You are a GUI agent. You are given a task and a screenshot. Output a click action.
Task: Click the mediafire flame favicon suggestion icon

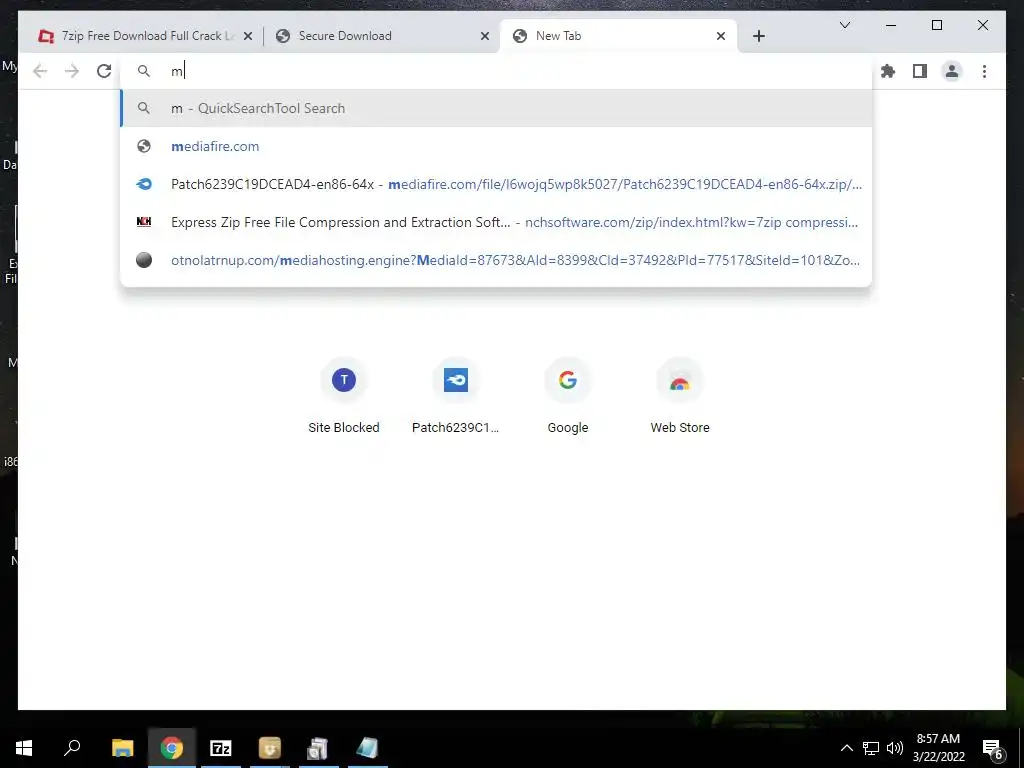[144, 184]
